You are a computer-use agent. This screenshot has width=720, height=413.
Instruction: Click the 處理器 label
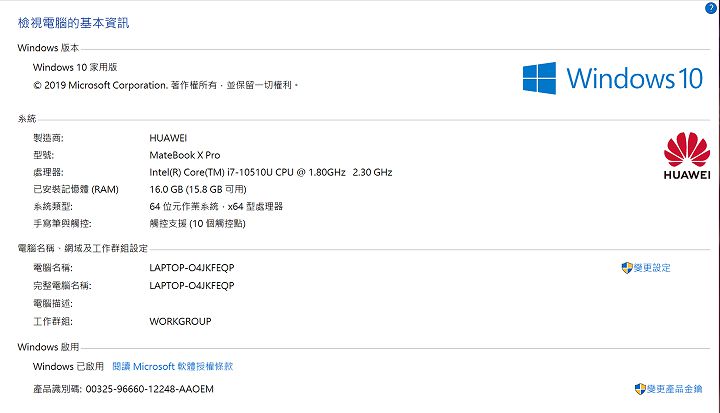(48, 172)
